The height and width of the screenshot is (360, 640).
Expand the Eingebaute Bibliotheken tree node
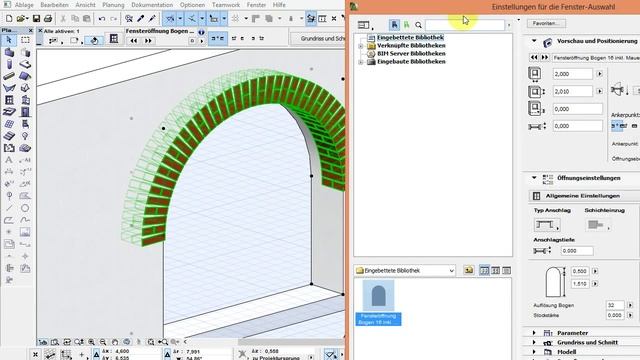[360, 62]
